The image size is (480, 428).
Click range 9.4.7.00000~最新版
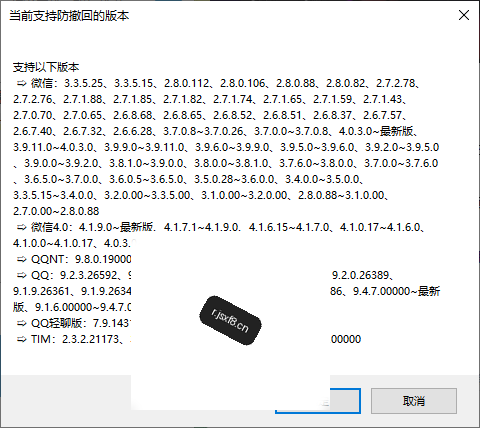pyautogui.click(x=397, y=291)
